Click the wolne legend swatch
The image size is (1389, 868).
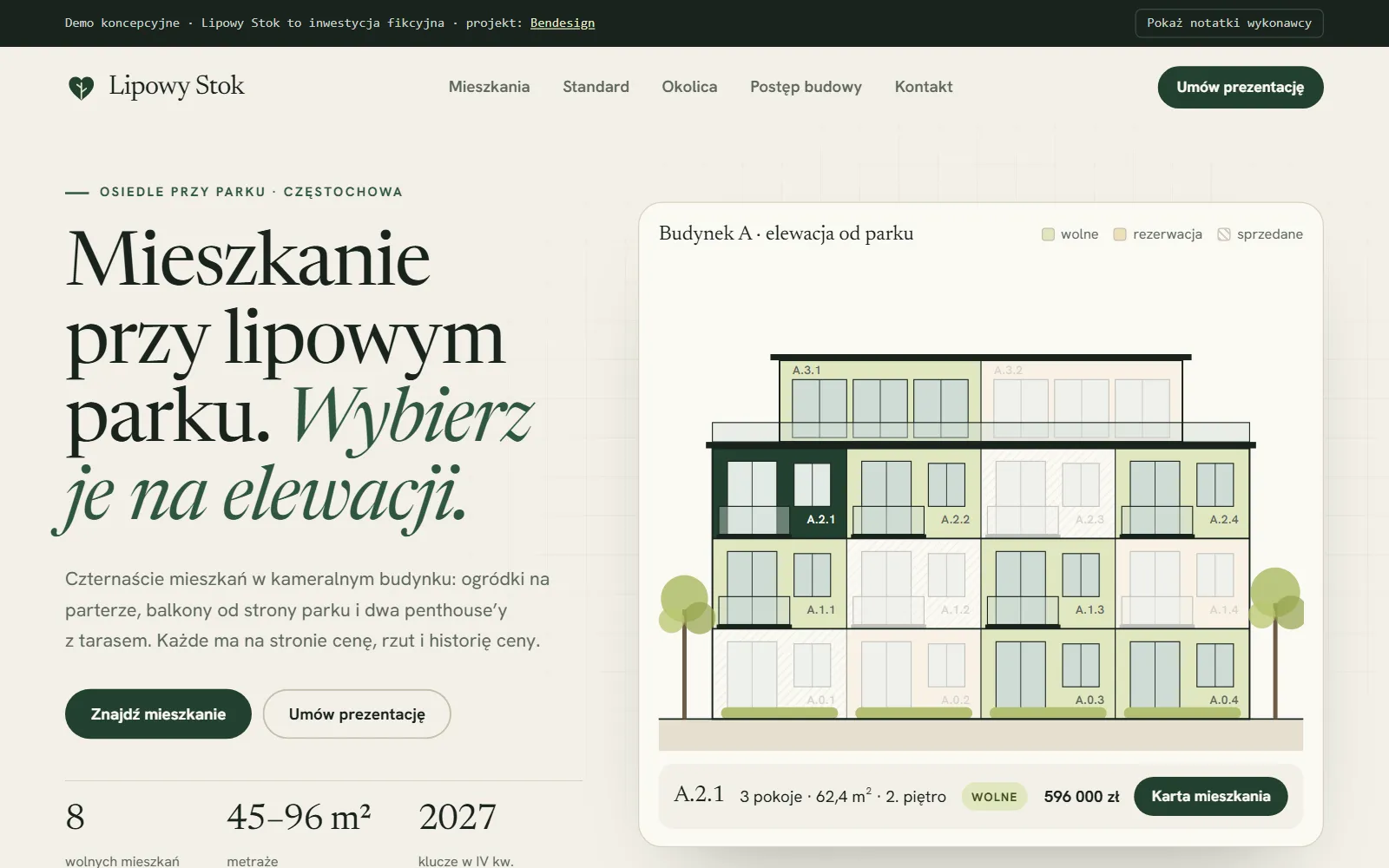tap(1048, 234)
